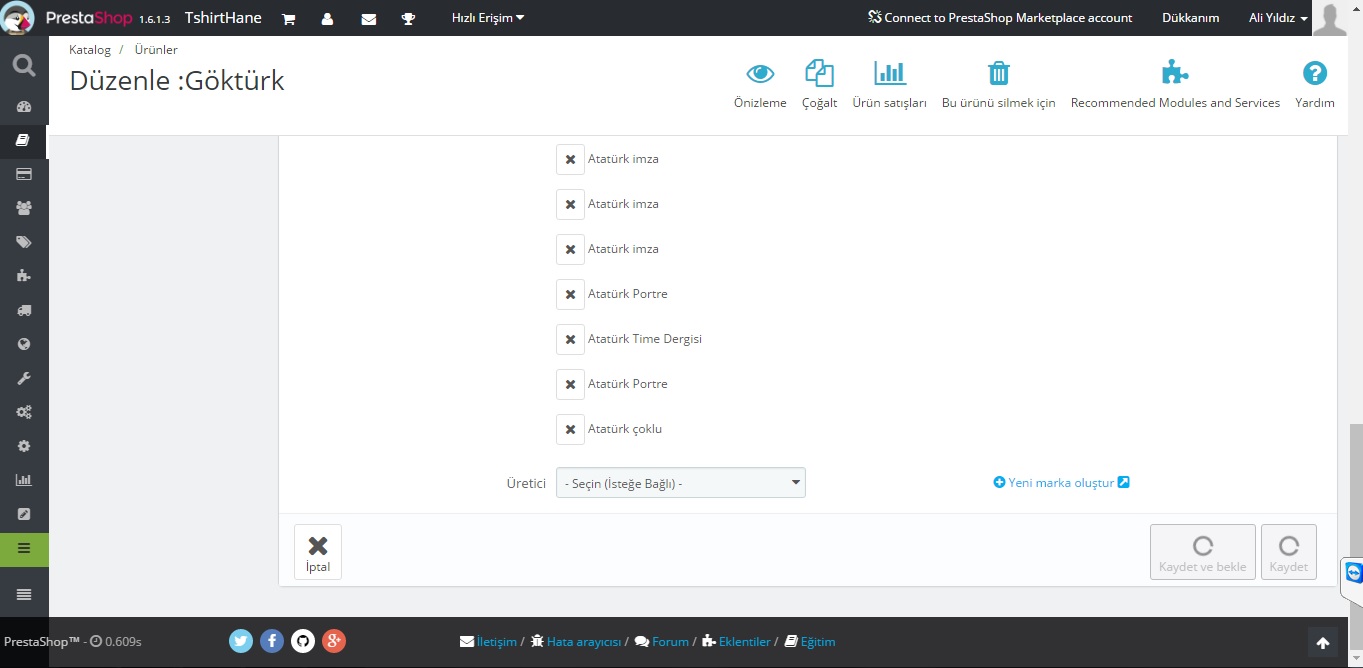The image size is (1363, 668).
Task: Expand the Hızlı Erişim quick access menu
Action: pyautogui.click(x=488, y=18)
